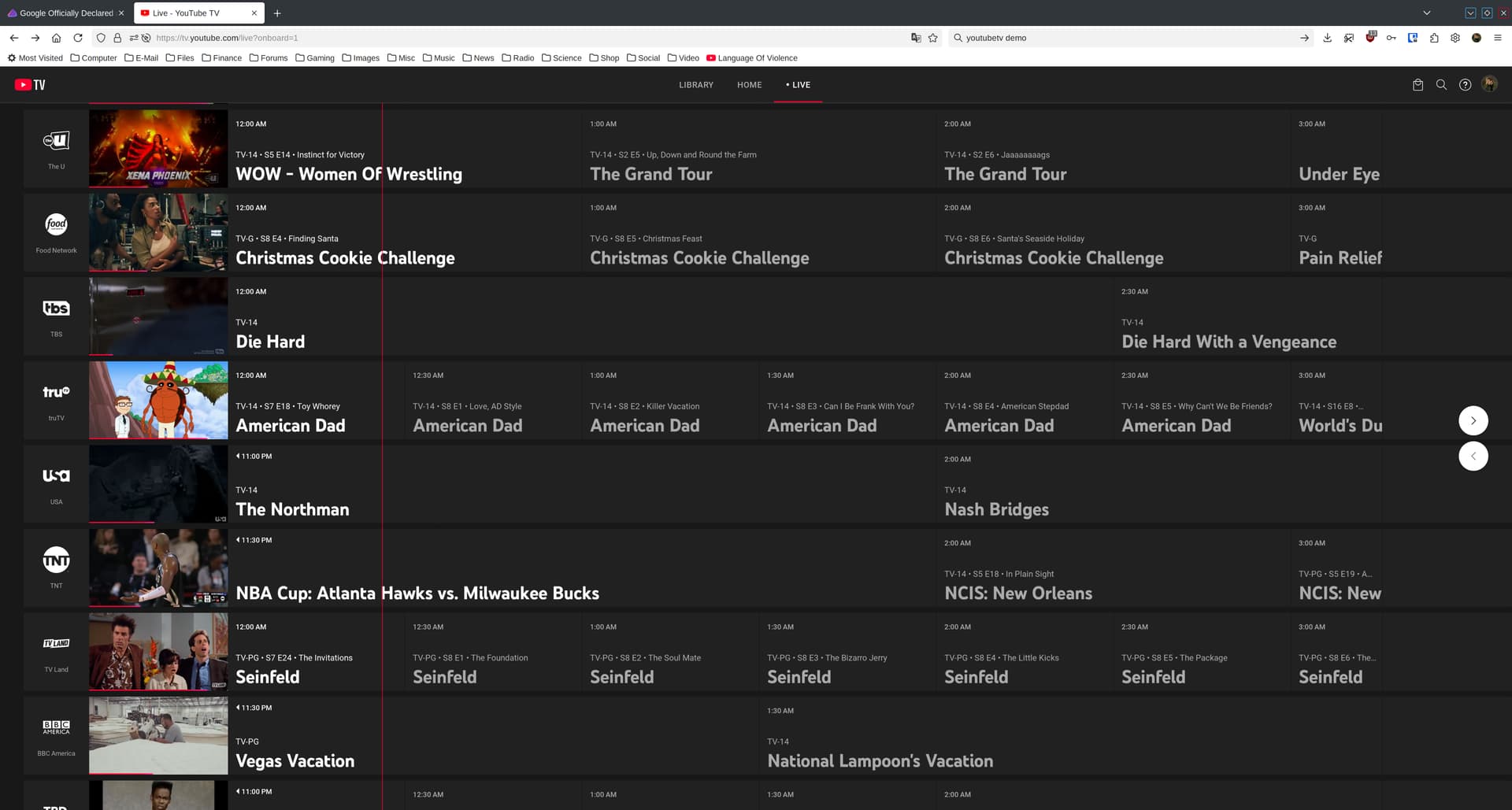Open Nash Bridges 2:00 AM listing
The width and height of the screenshot is (1512, 810).
tap(1158, 484)
